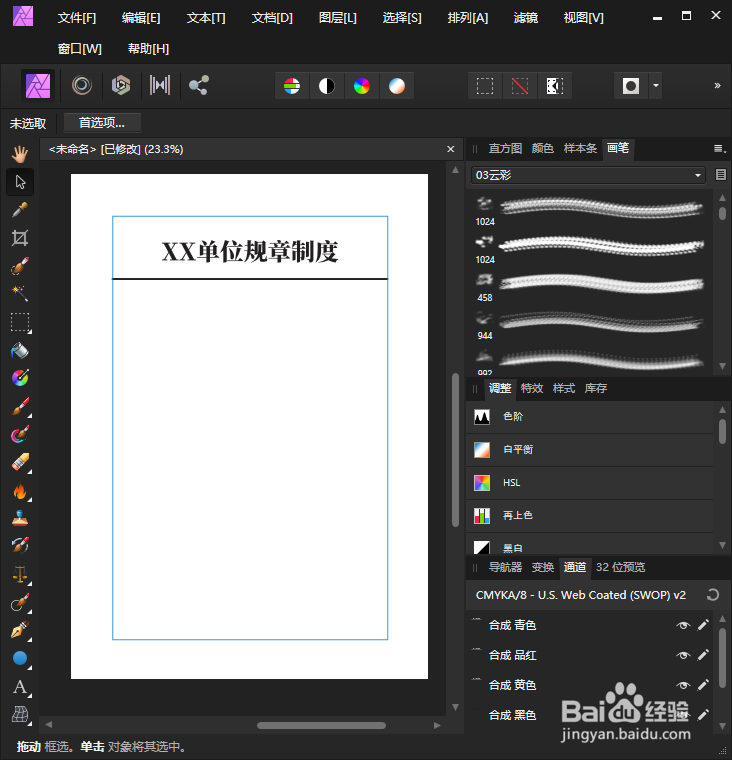Select the Erase Brush tool
Image resolution: width=732 pixels, height=760 pixels.
click(x=20, y=462)
